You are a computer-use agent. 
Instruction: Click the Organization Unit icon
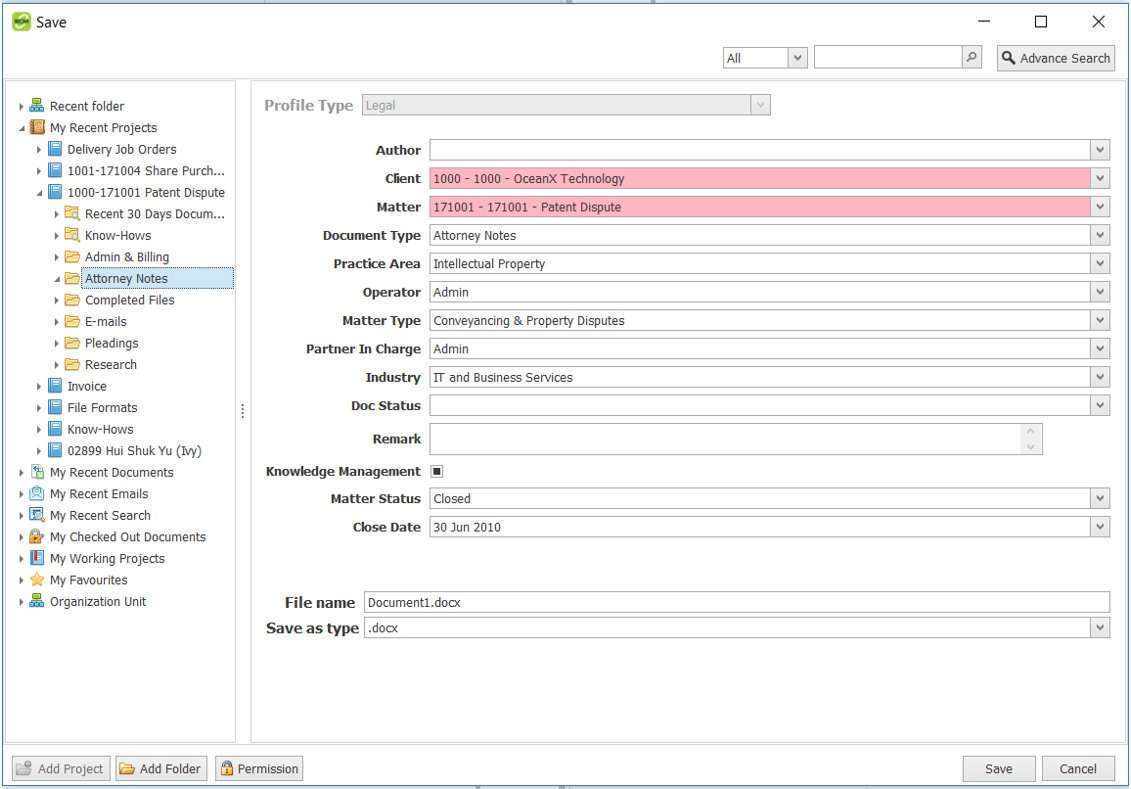pos(36,601)
